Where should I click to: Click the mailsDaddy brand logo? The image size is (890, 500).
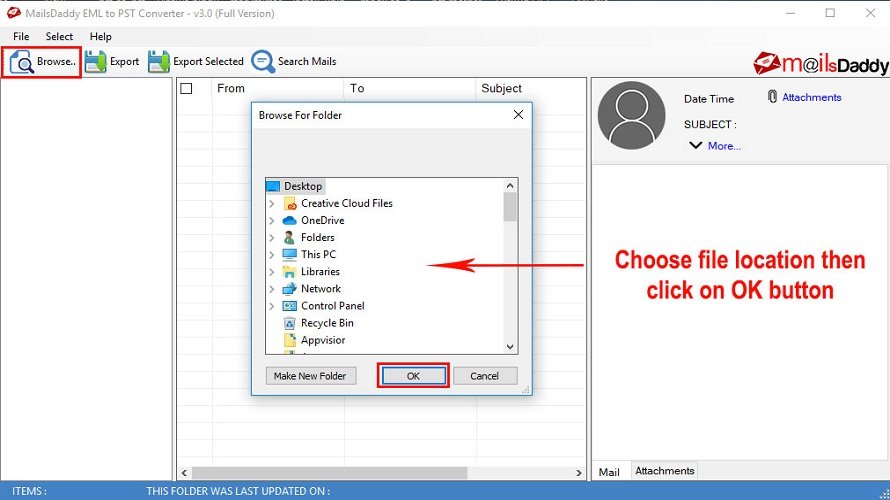click(x=821, y=63)
